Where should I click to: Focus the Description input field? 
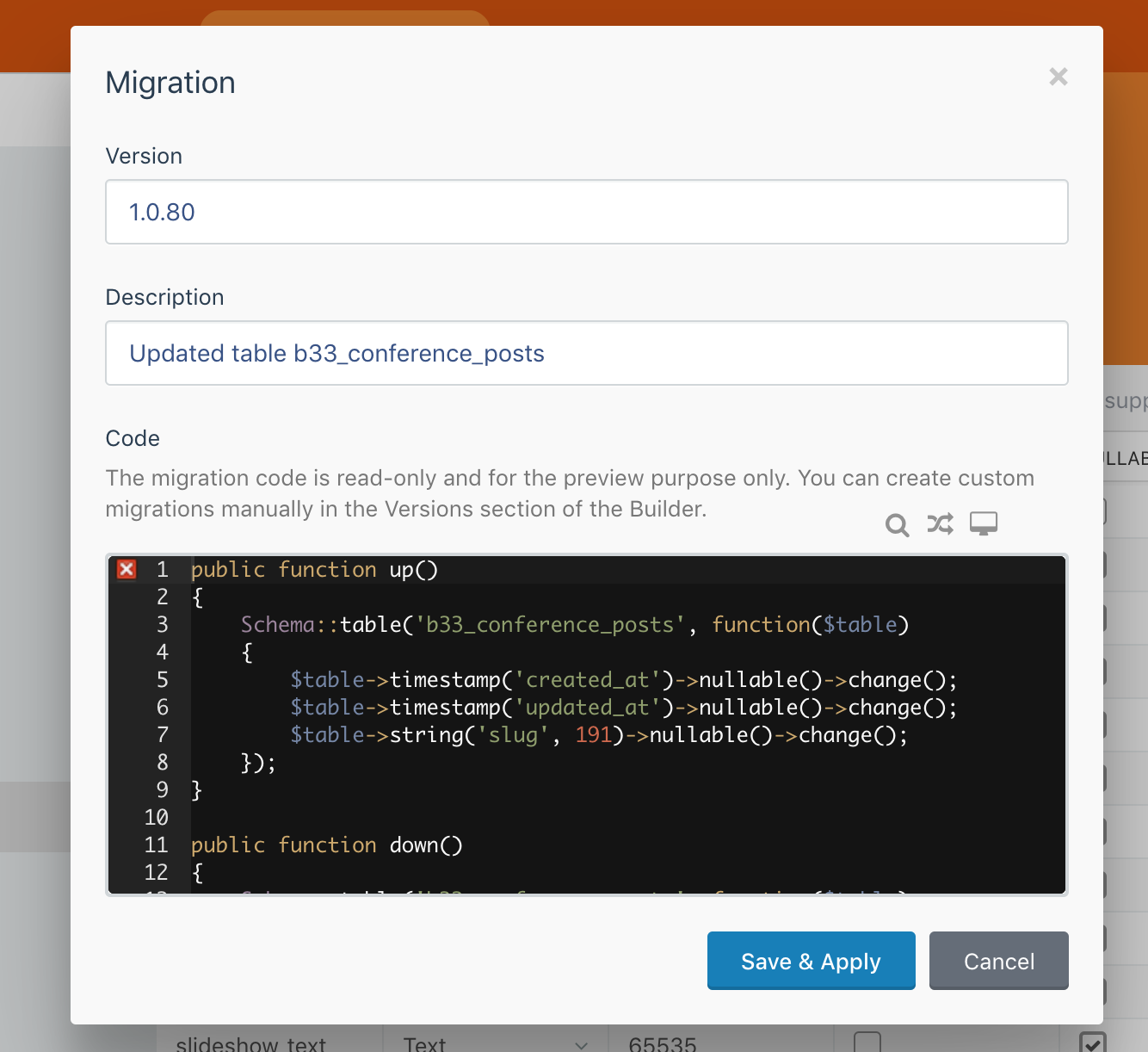coord(586,353)
